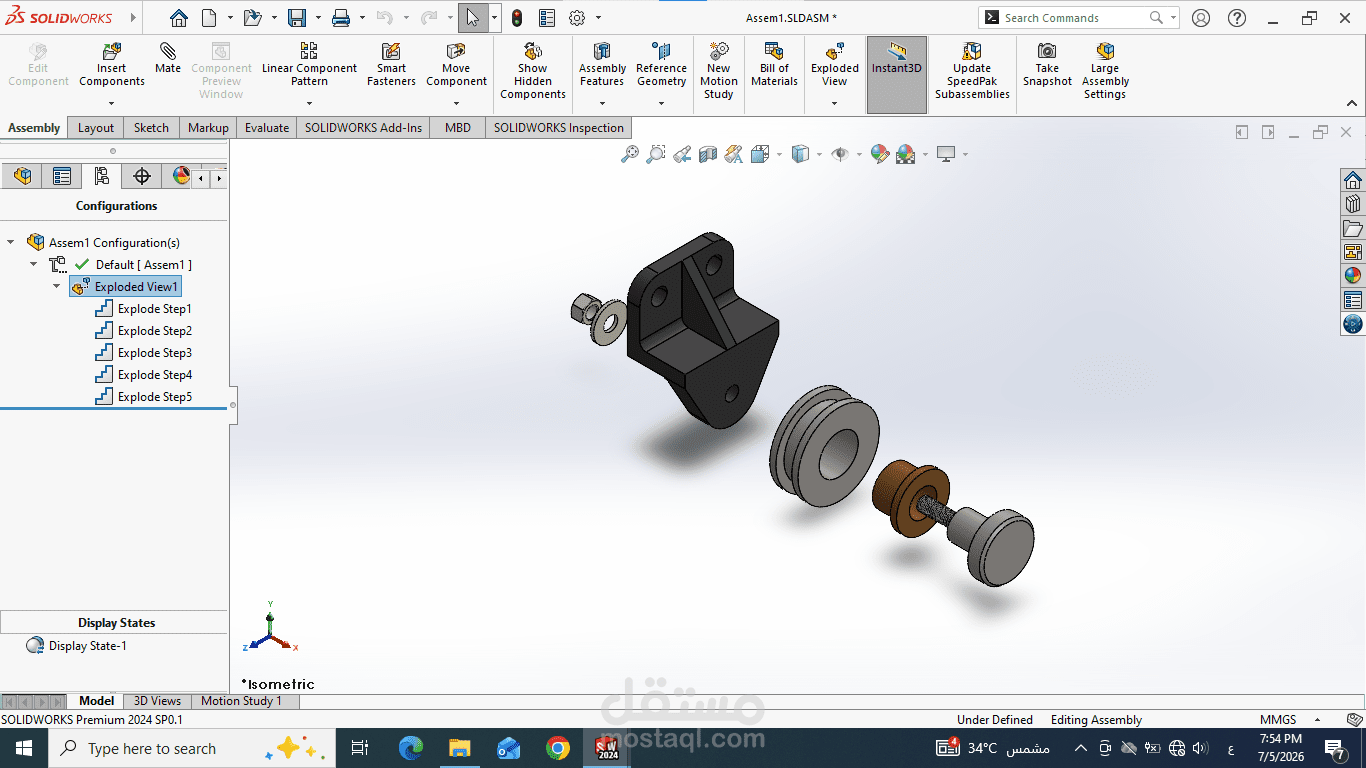Viewport: 1366px width, 768px height.
Task: Toggle the Instant3D button
Action: coord(897,75)
